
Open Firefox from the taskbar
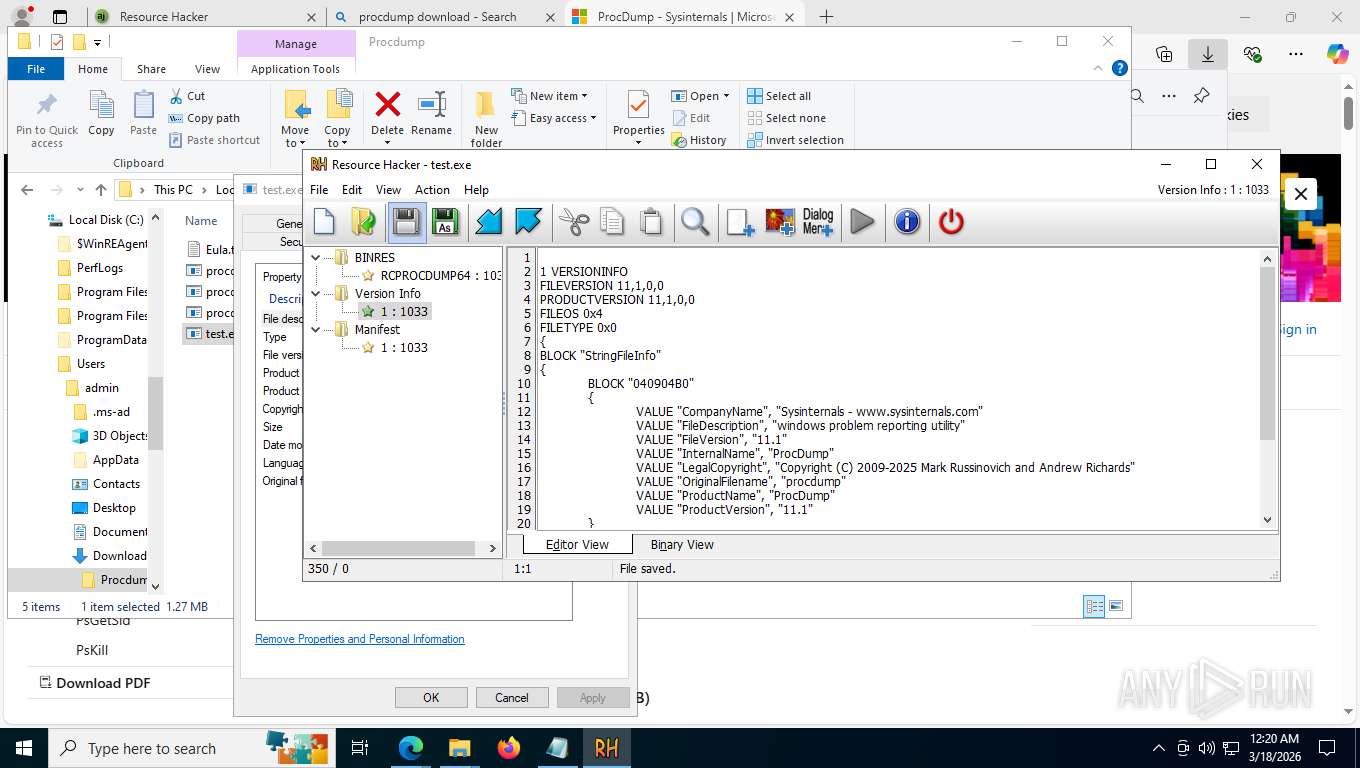(x=509, y=748)
